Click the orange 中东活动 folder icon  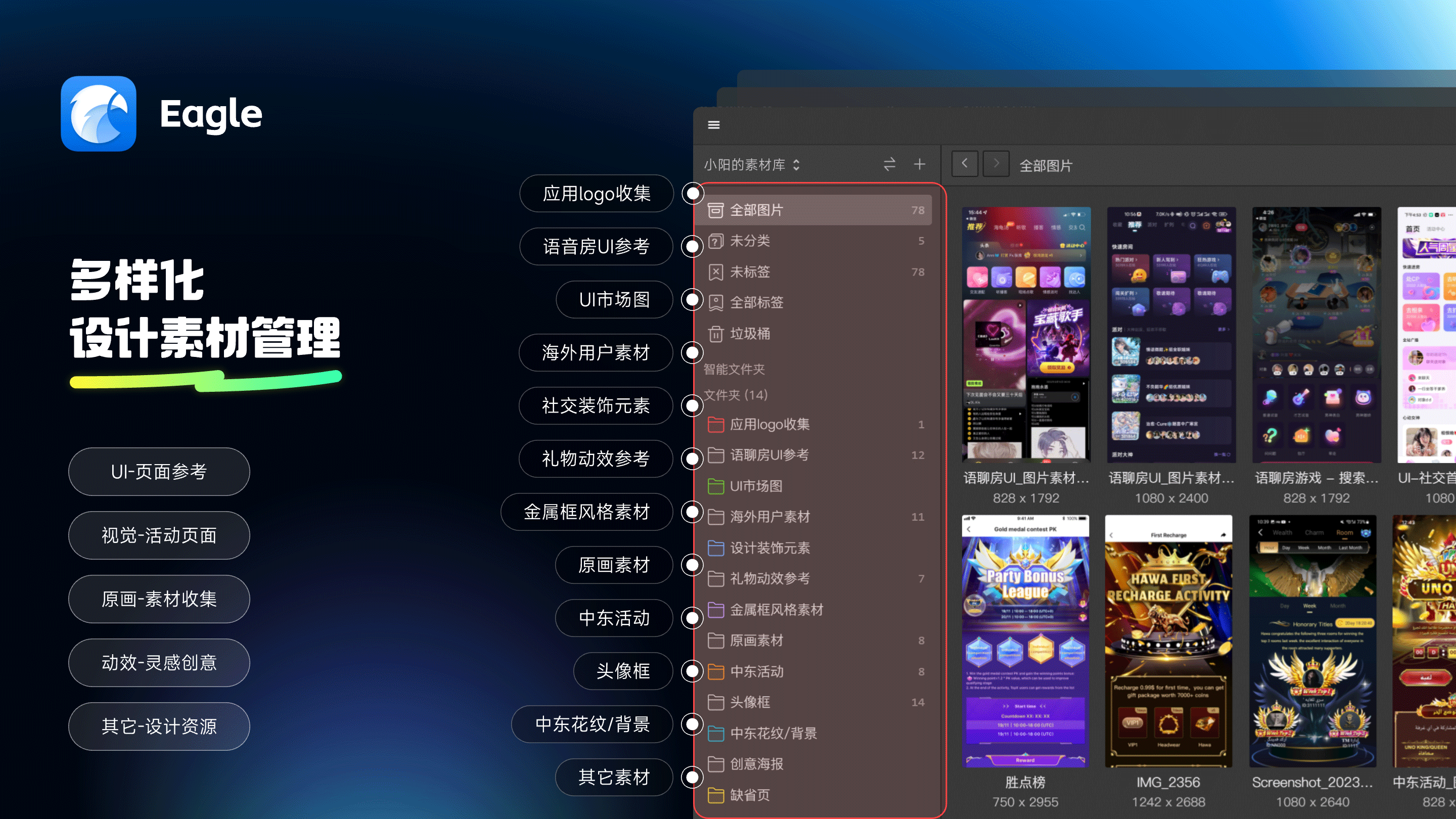point(715,671)
